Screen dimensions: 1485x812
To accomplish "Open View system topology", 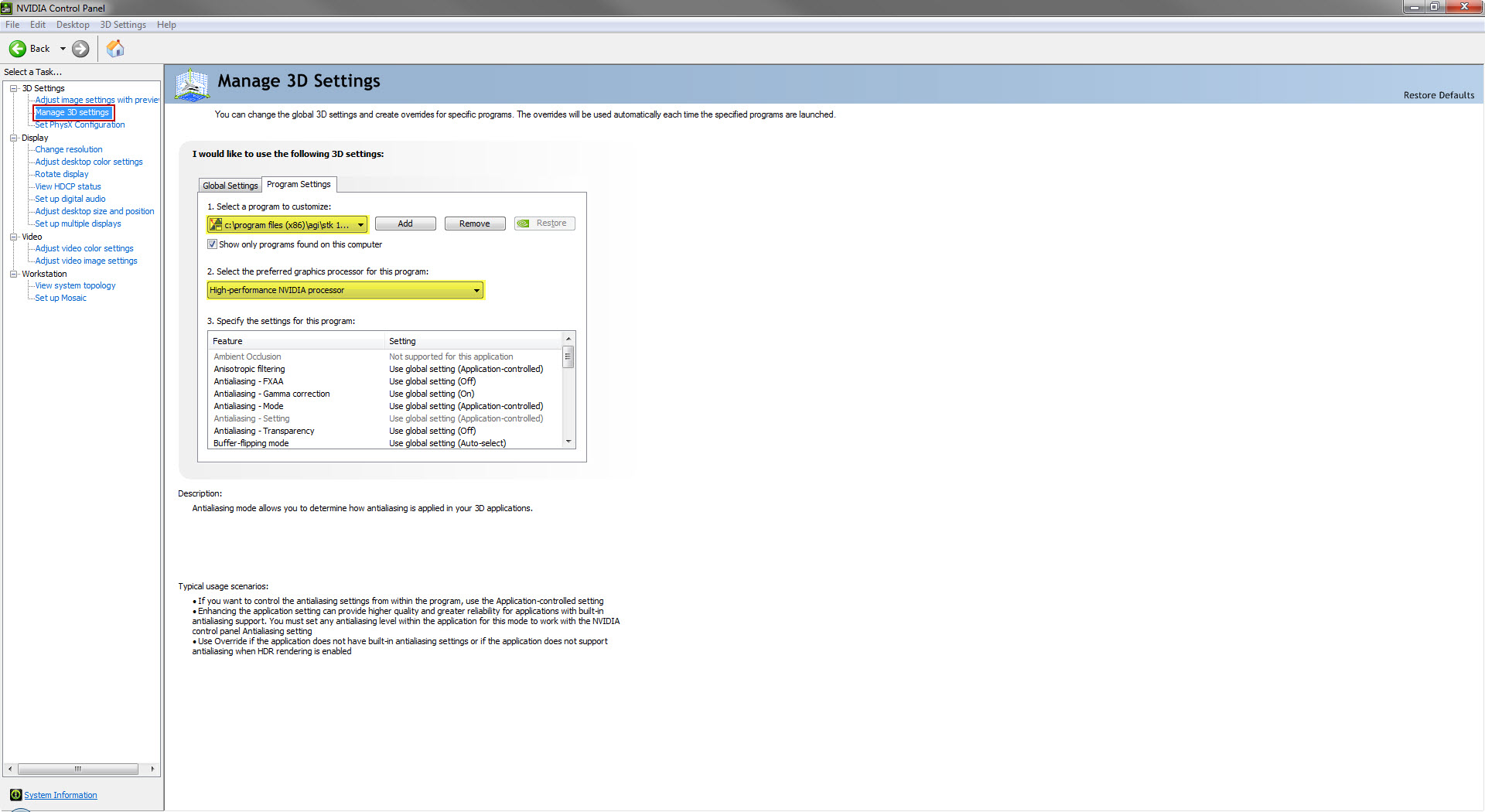I will (x=75, y=285).
